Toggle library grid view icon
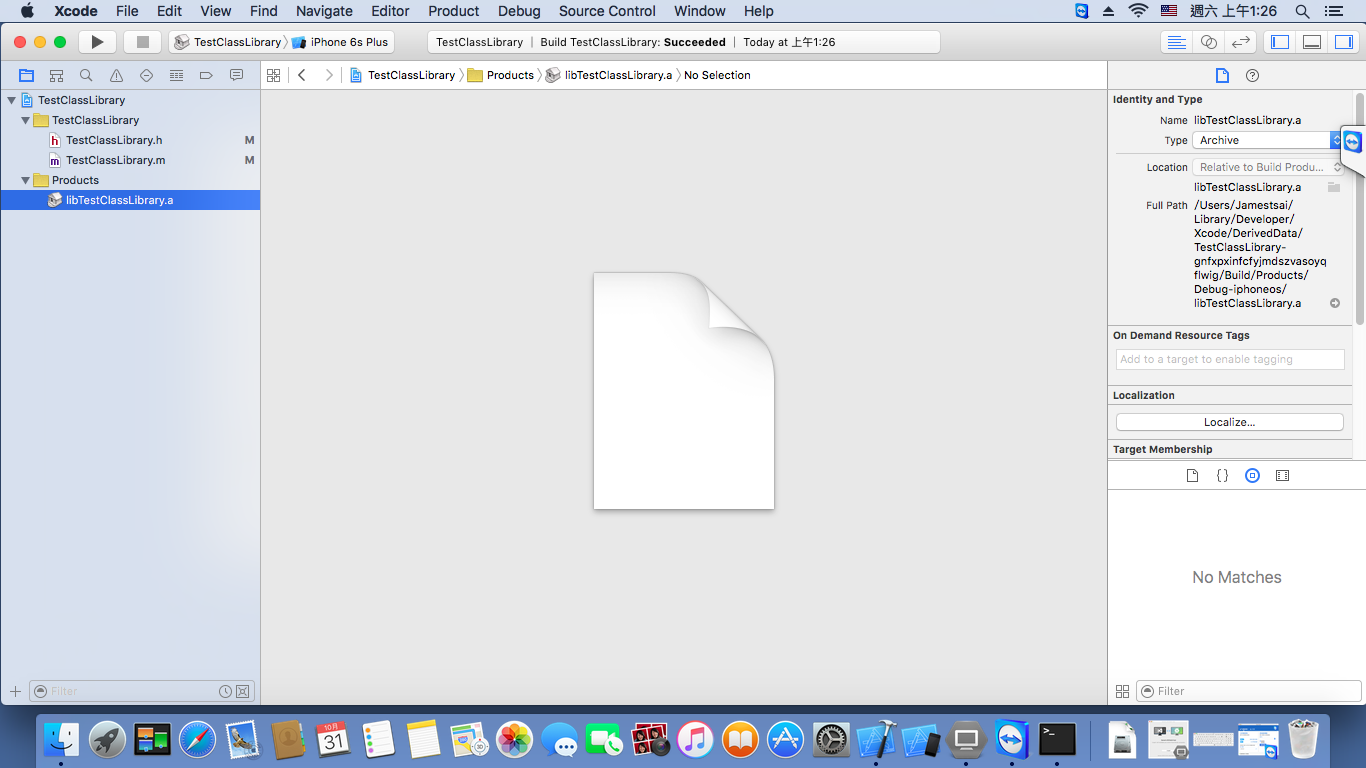1366x768 pixels. [x=1122, y=691]
